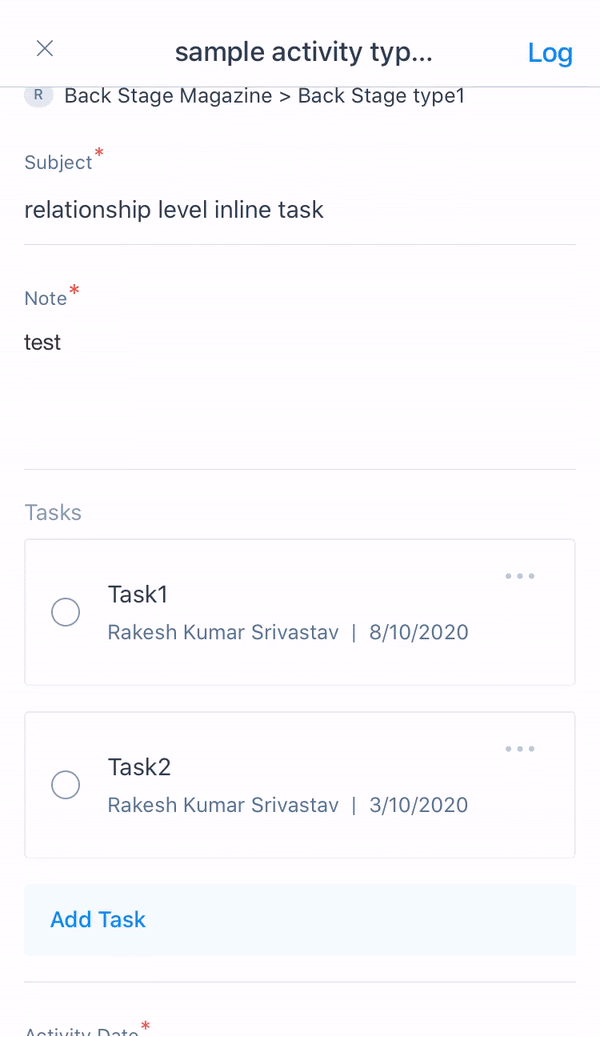600x1037 pixels.
Task: Click the R avatar icon beside the breadcrumb
Action: click(38, 96)
